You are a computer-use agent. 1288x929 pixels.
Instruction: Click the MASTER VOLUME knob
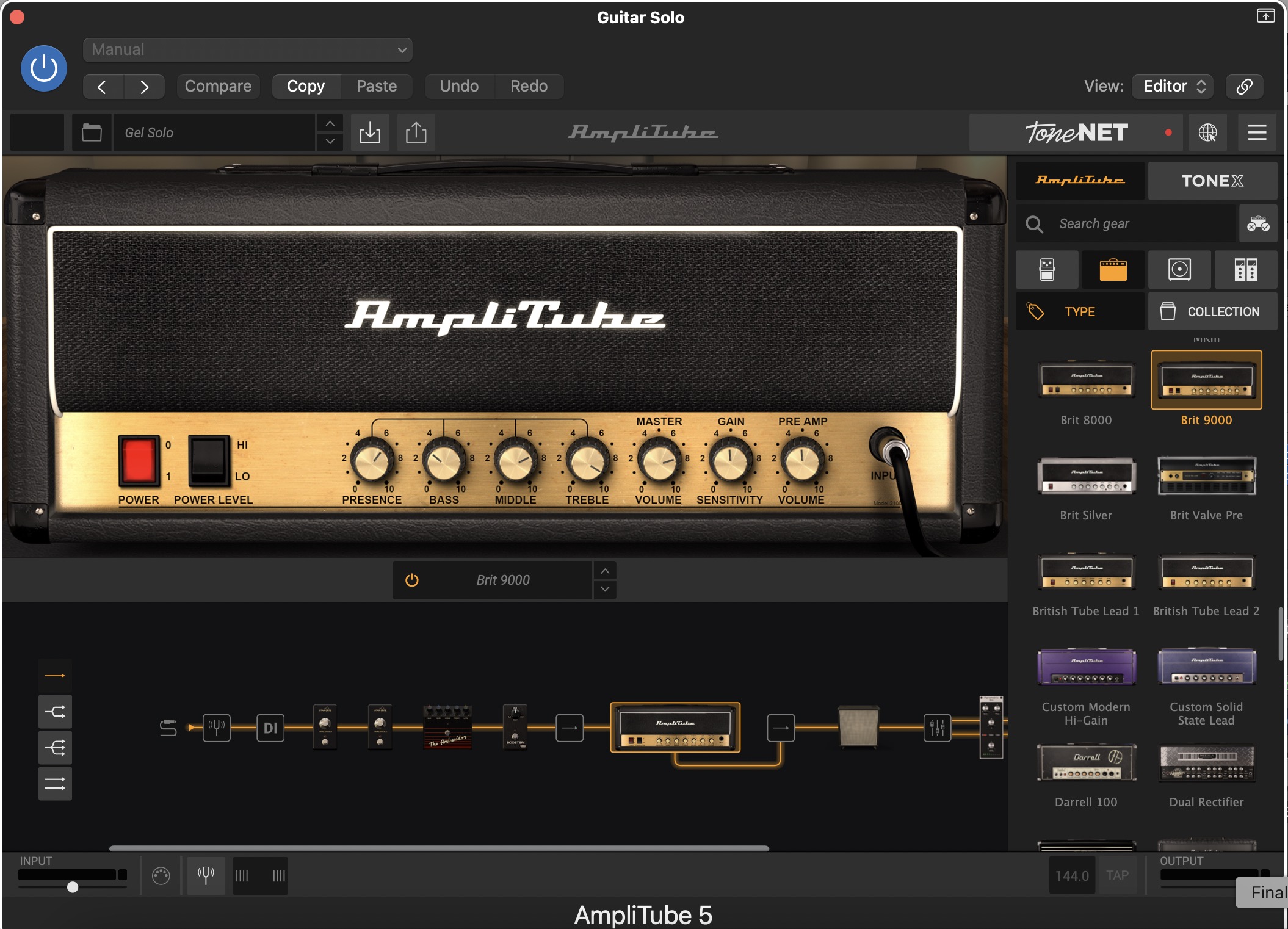click(659, 461)
